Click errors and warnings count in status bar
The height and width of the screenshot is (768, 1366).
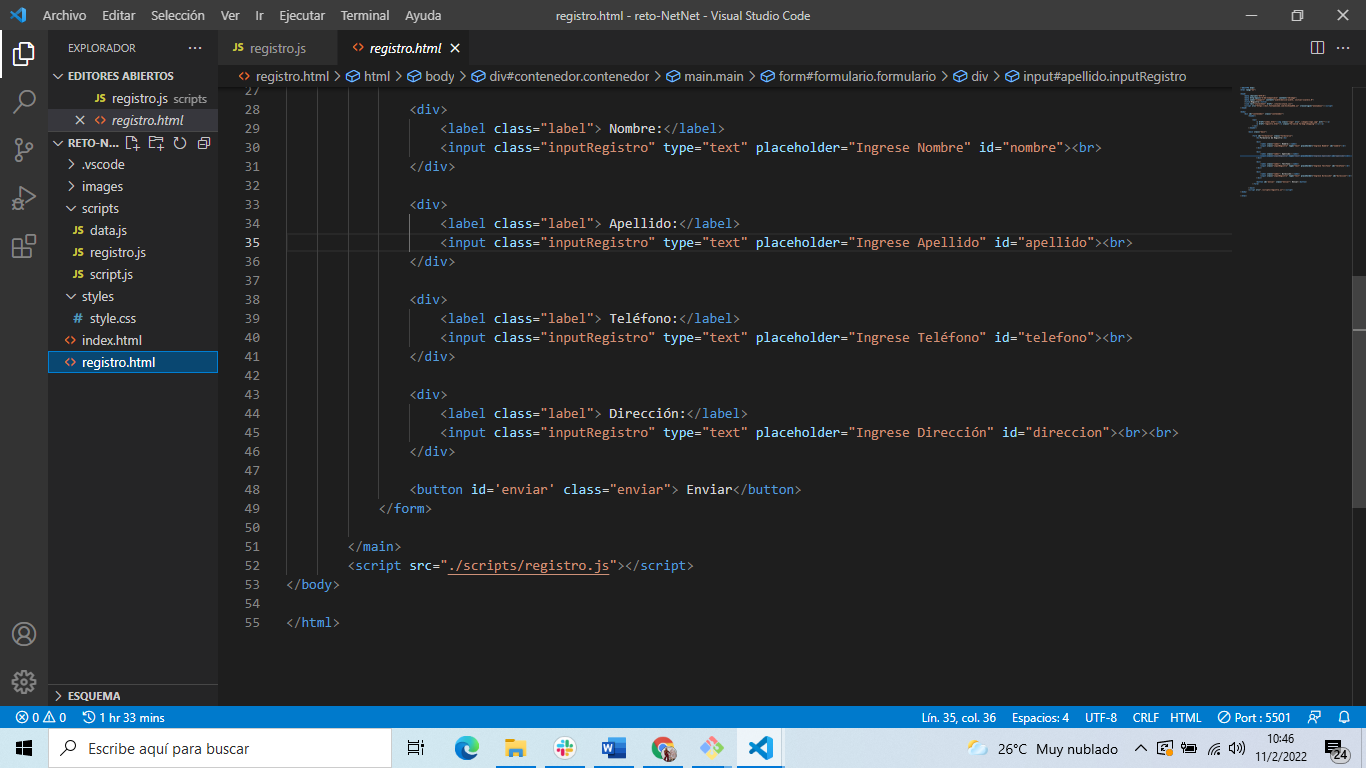click(41, 717)
